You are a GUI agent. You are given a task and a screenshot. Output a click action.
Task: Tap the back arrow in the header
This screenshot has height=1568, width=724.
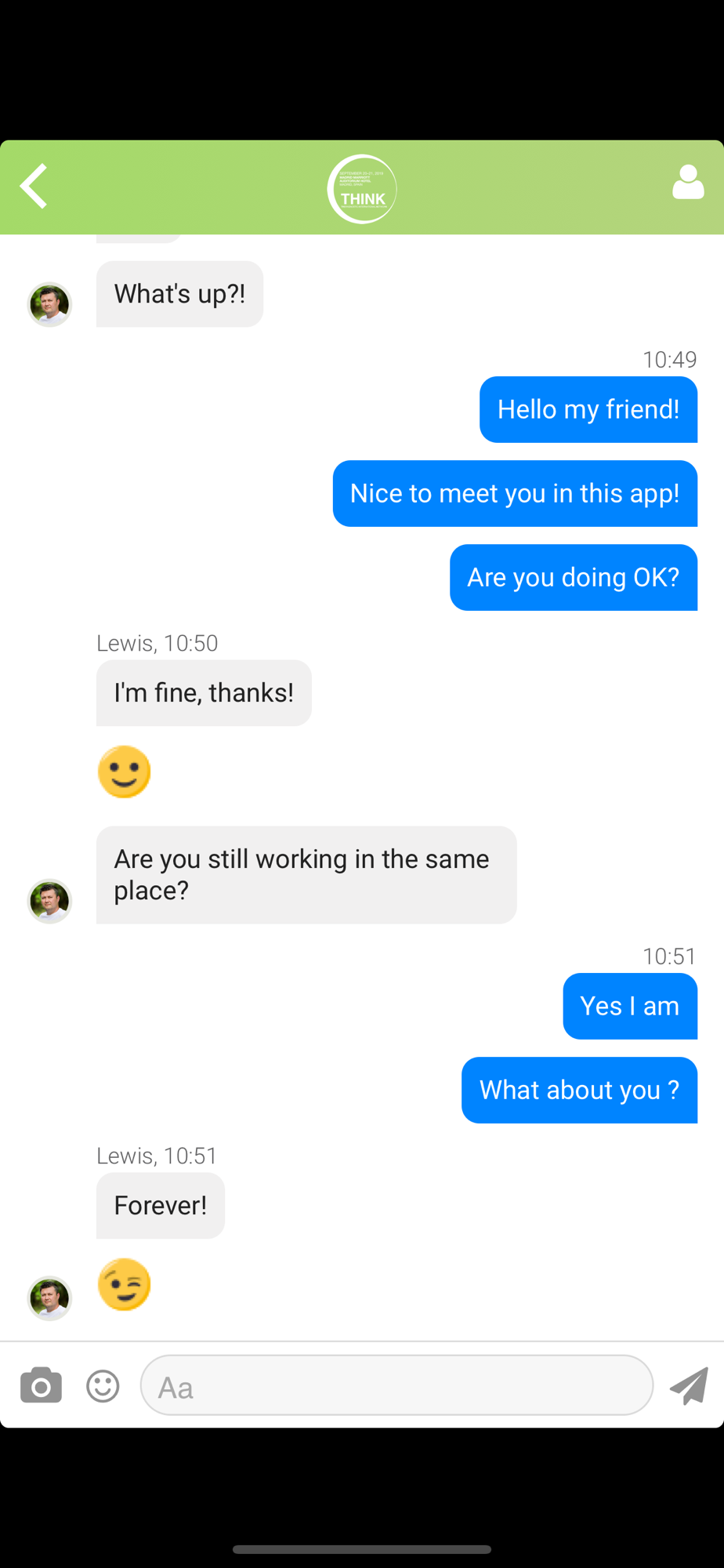tap(34, 186)
